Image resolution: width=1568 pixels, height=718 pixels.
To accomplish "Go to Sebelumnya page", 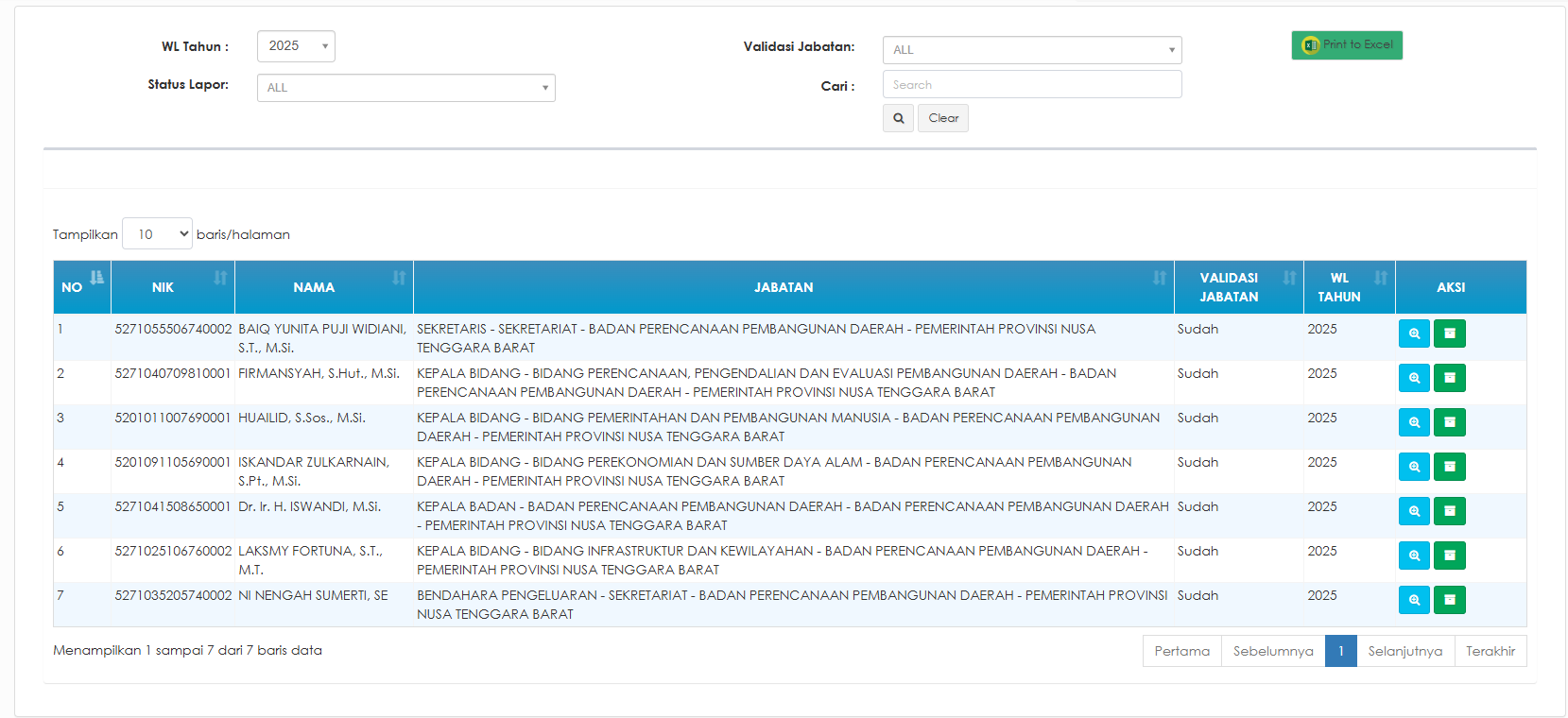I will click(1273, 651).
